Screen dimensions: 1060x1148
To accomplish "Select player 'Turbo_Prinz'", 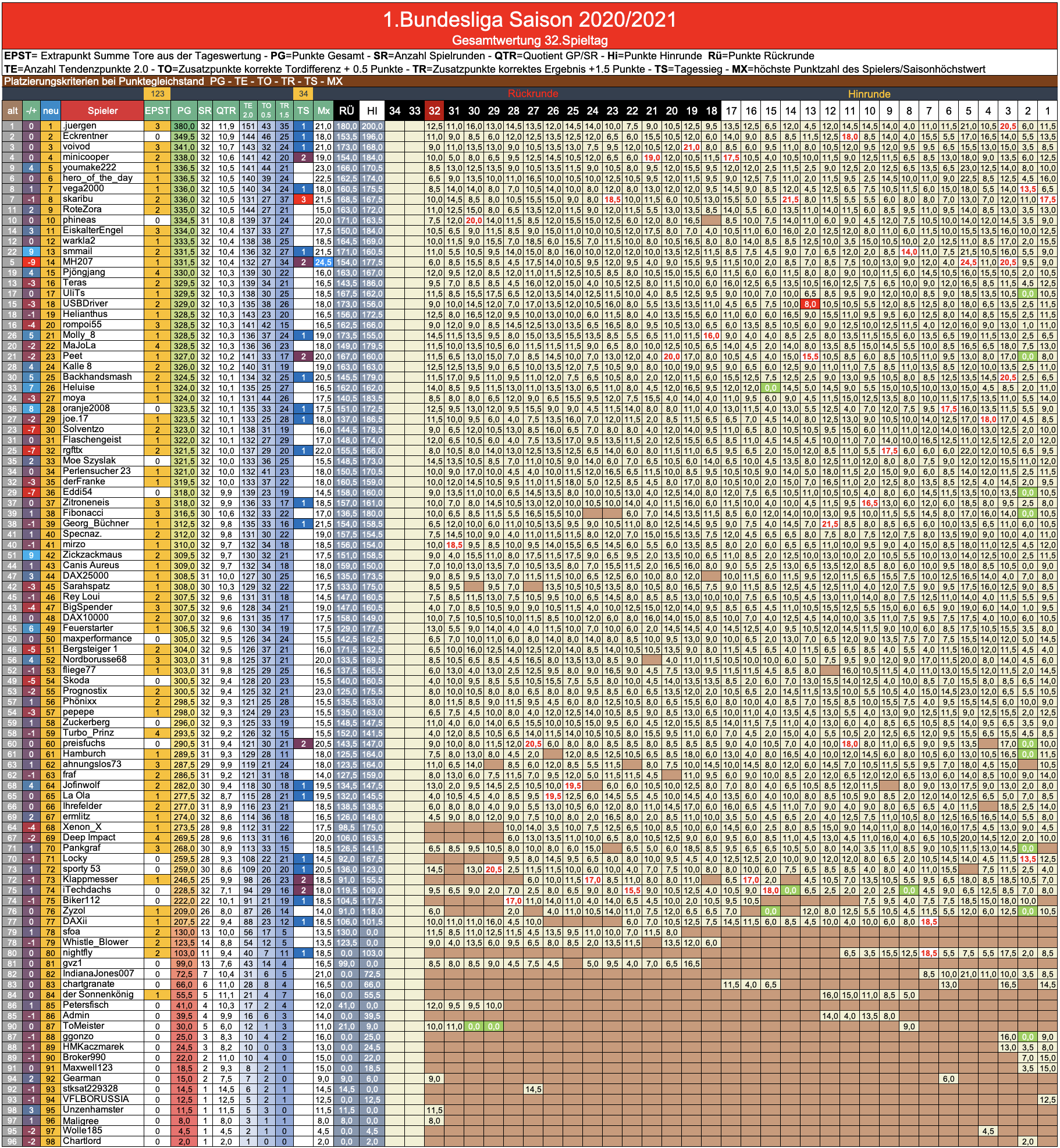I will pyautogui.click(x=102, y=733).
